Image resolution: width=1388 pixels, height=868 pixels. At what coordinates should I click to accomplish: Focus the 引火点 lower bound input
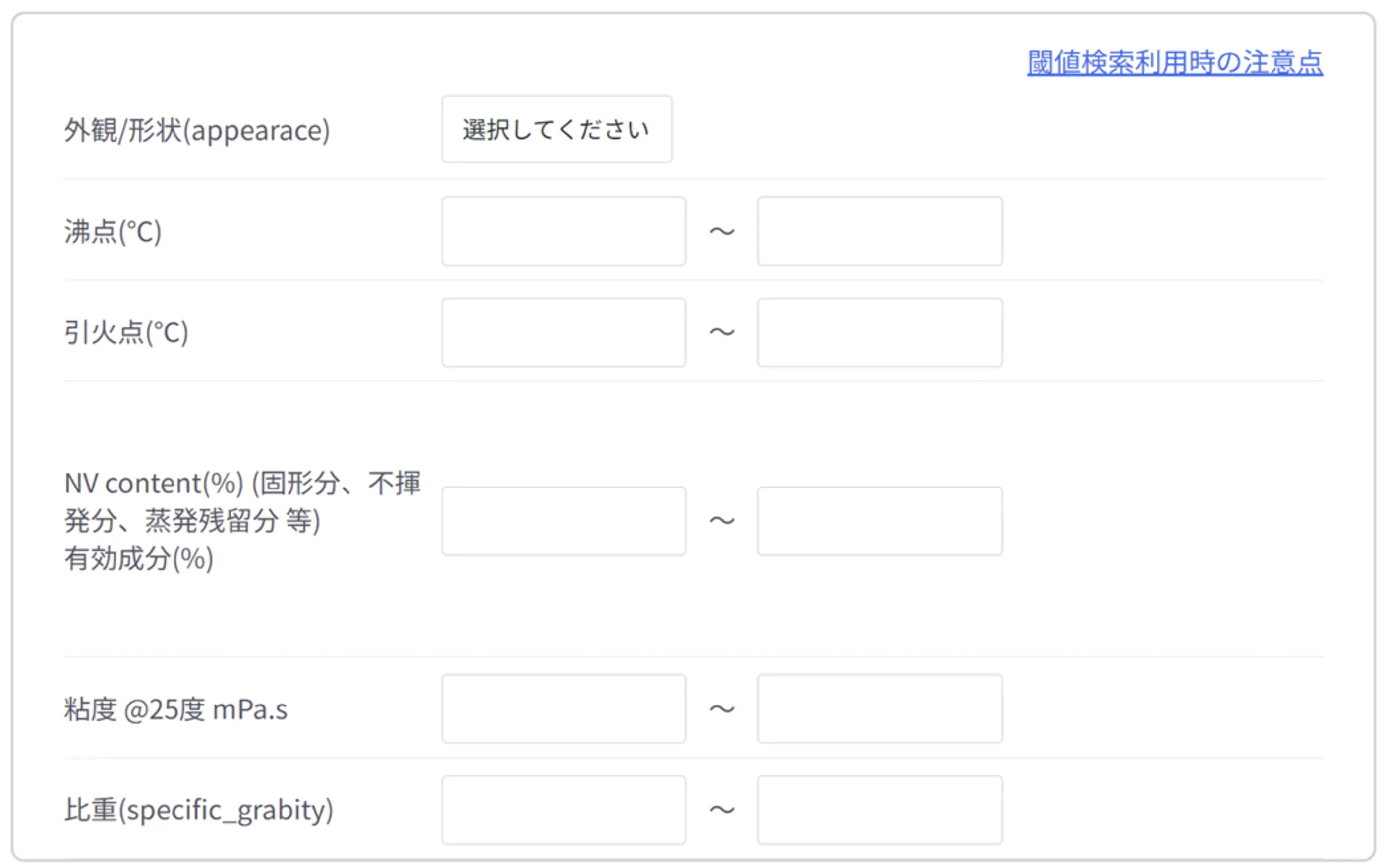[x=563, y=332]
